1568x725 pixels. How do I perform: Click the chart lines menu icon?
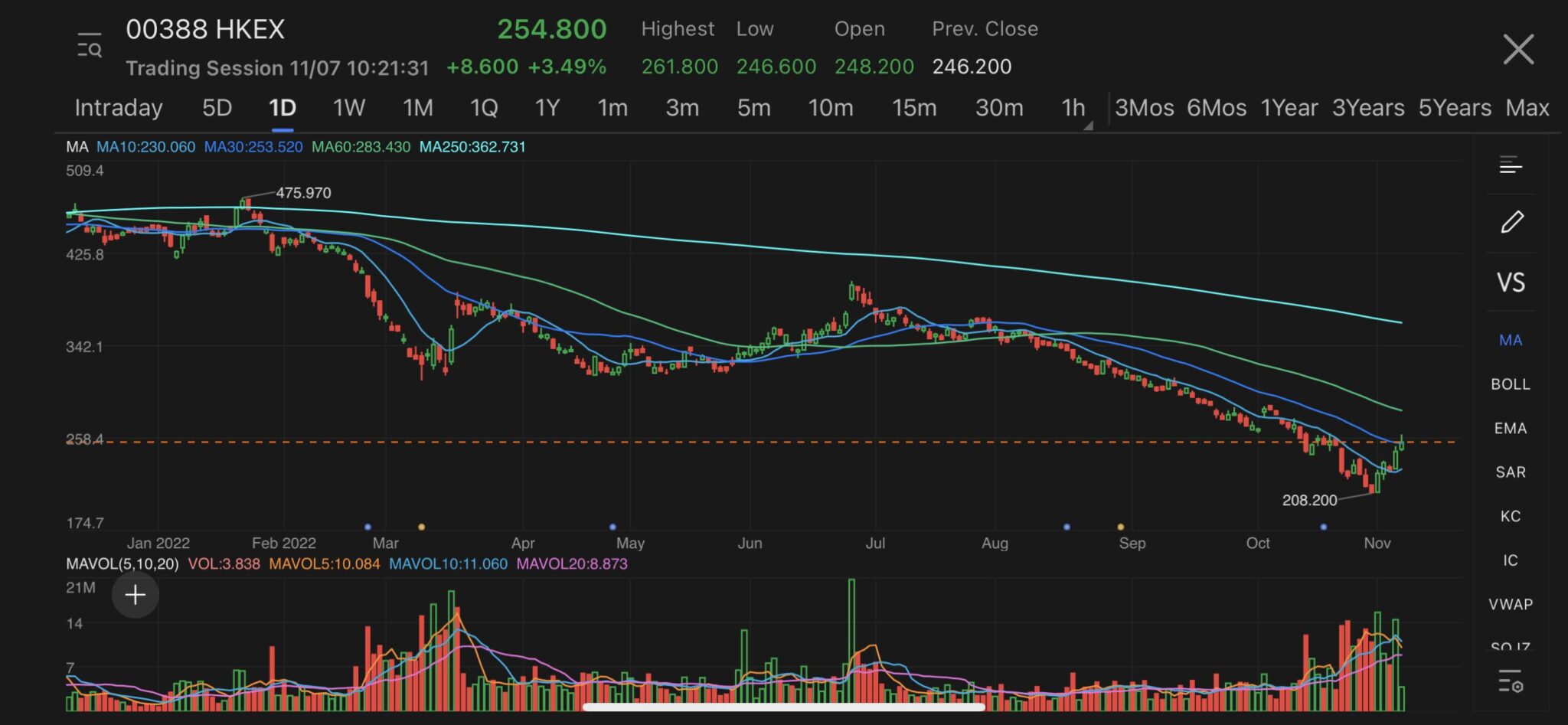pyautogui.click(x=1511, y=165)
